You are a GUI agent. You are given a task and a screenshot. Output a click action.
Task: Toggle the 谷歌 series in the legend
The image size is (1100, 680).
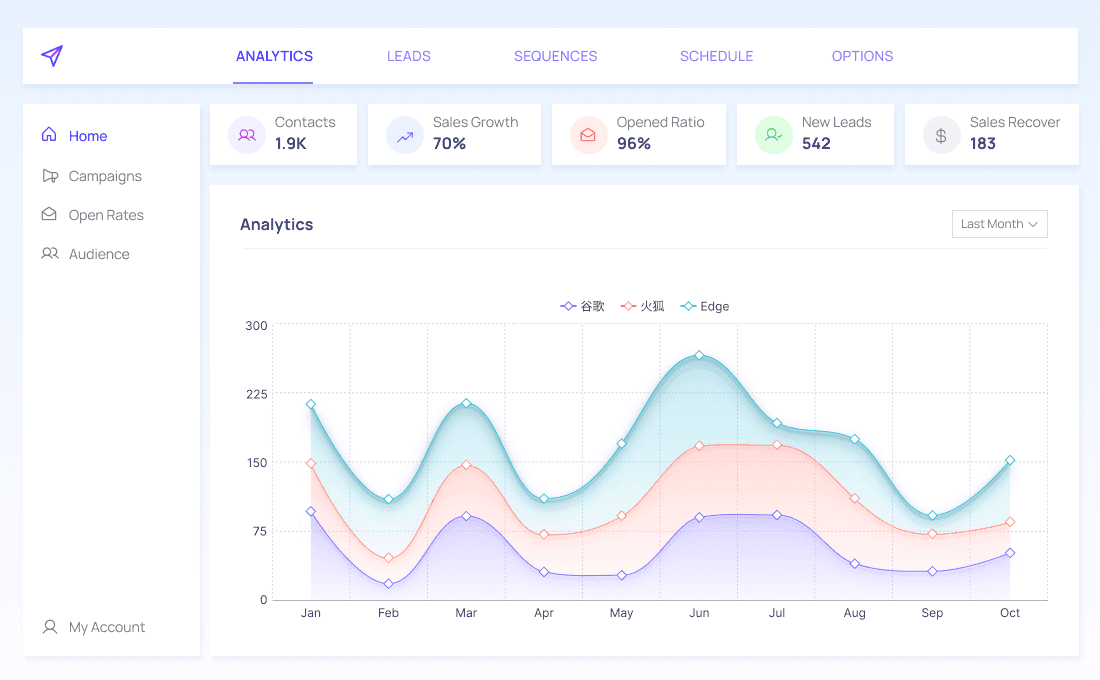coord(582,306)
